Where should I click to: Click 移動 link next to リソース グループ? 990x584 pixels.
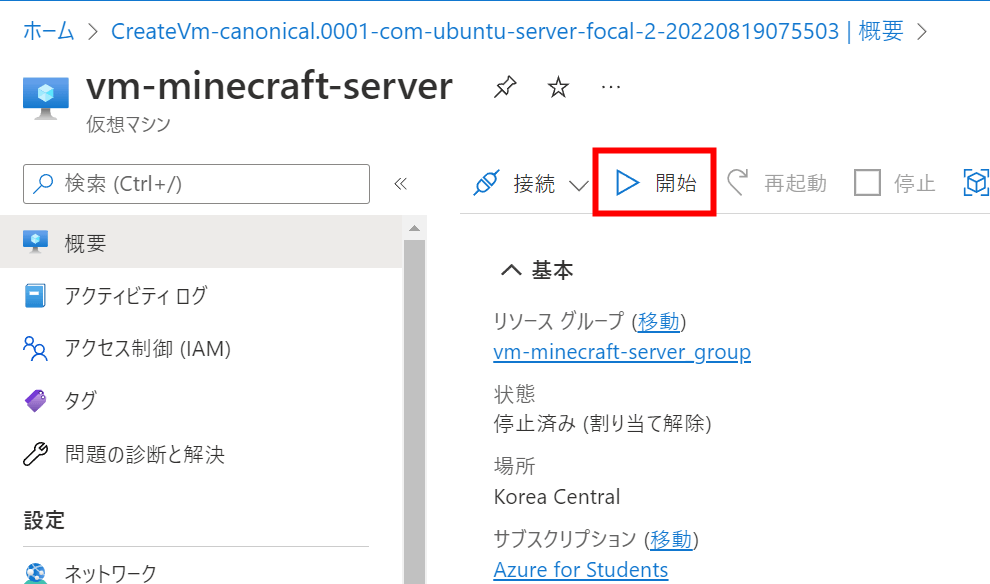click(x=659, y=321)
